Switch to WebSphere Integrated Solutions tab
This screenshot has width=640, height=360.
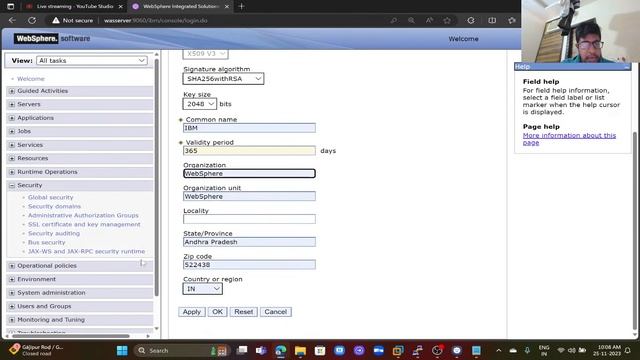(x=181, y=6)
